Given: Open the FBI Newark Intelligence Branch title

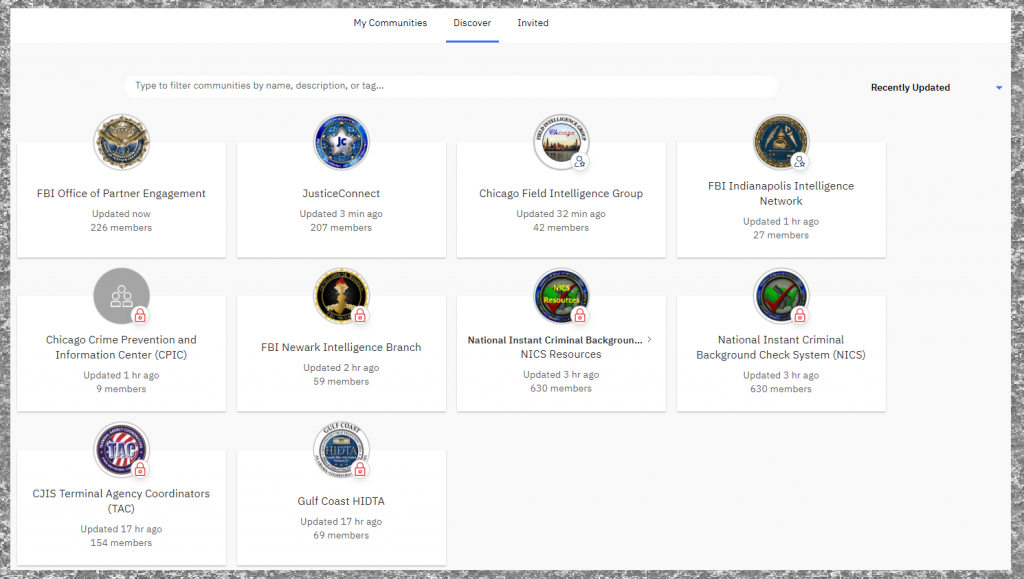Looking at the screenshot, I should coord(341,348).
